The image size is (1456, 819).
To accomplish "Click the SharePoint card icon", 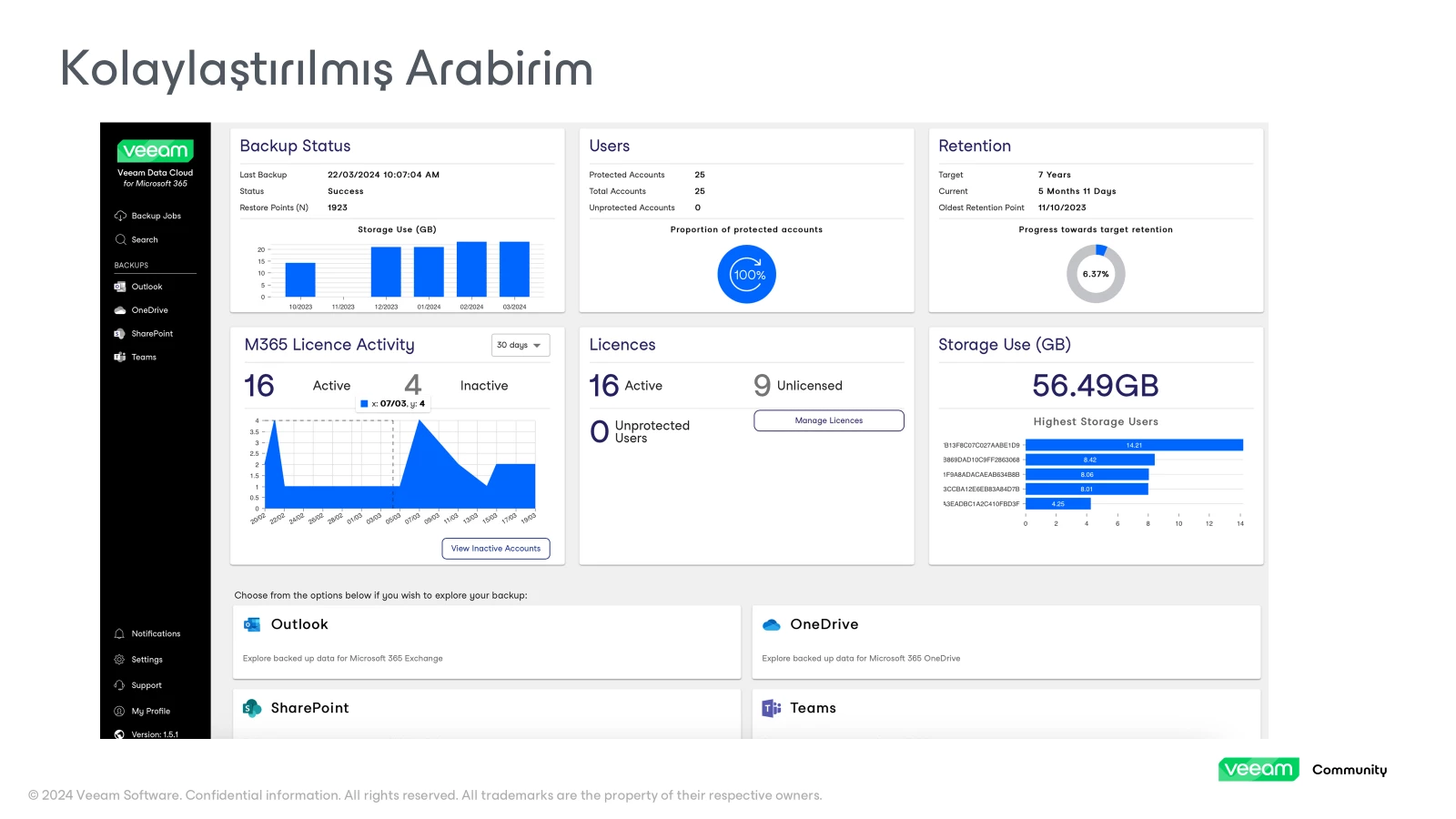I will 252,708.
